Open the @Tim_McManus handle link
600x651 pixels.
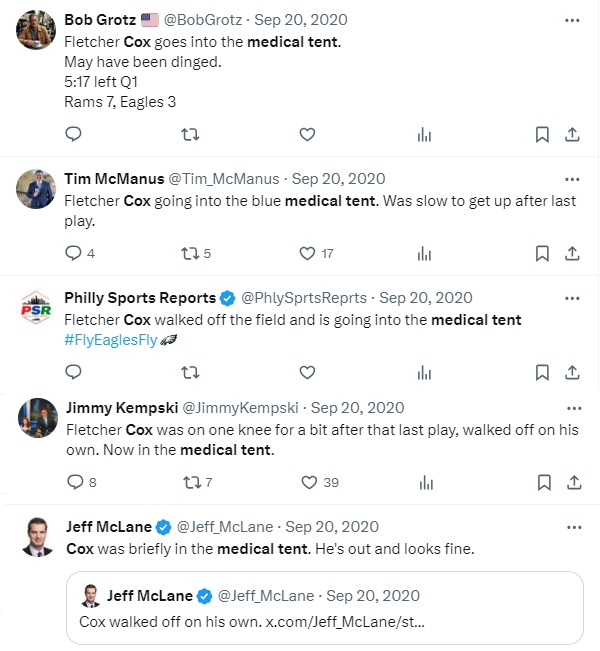tap(218, 179)
